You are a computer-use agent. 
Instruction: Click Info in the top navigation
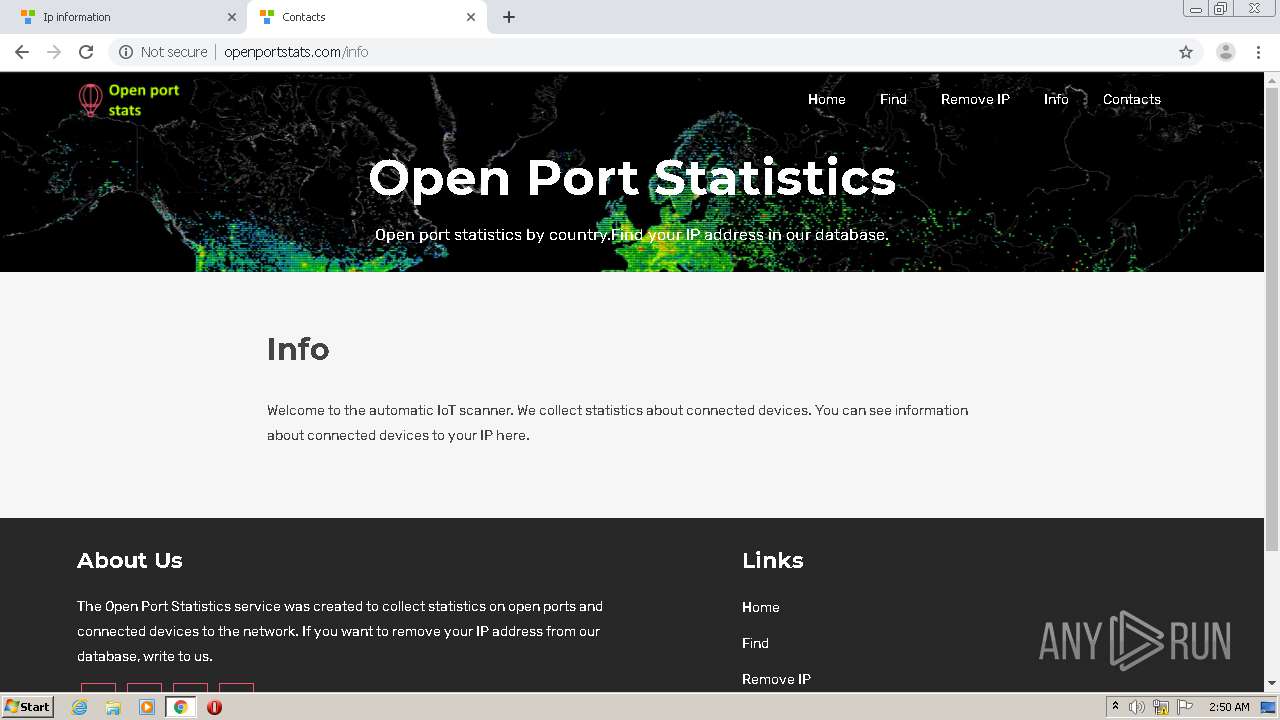[1056, 99]
